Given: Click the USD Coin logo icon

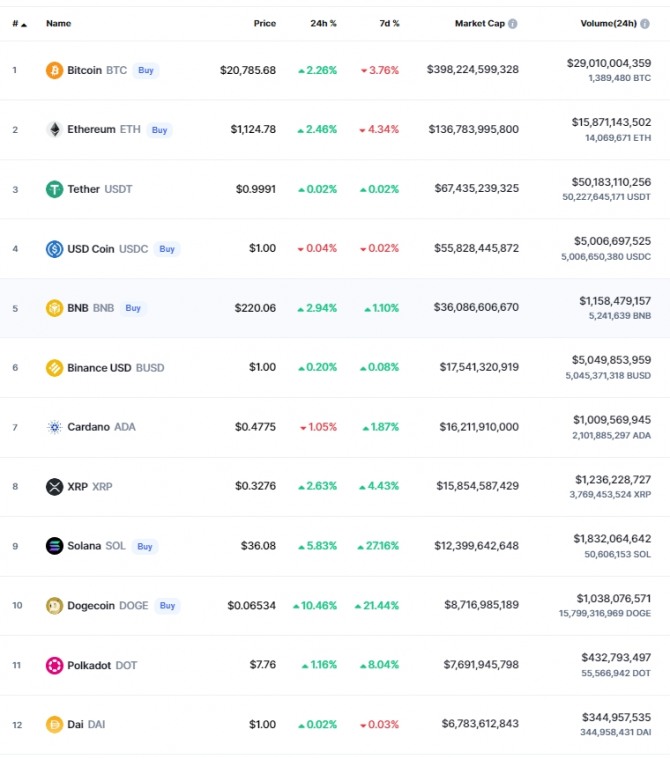Looking at the screenshot, I should (54, 249).
